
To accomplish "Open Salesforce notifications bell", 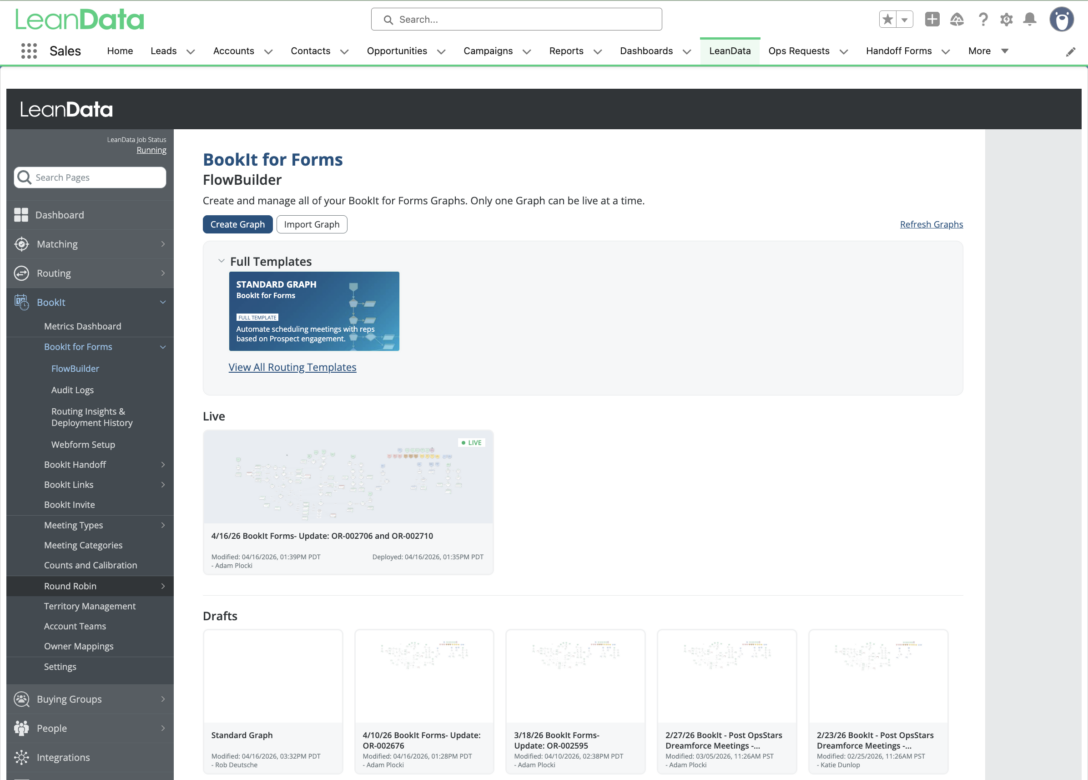I will click(x=1029, y=19).
